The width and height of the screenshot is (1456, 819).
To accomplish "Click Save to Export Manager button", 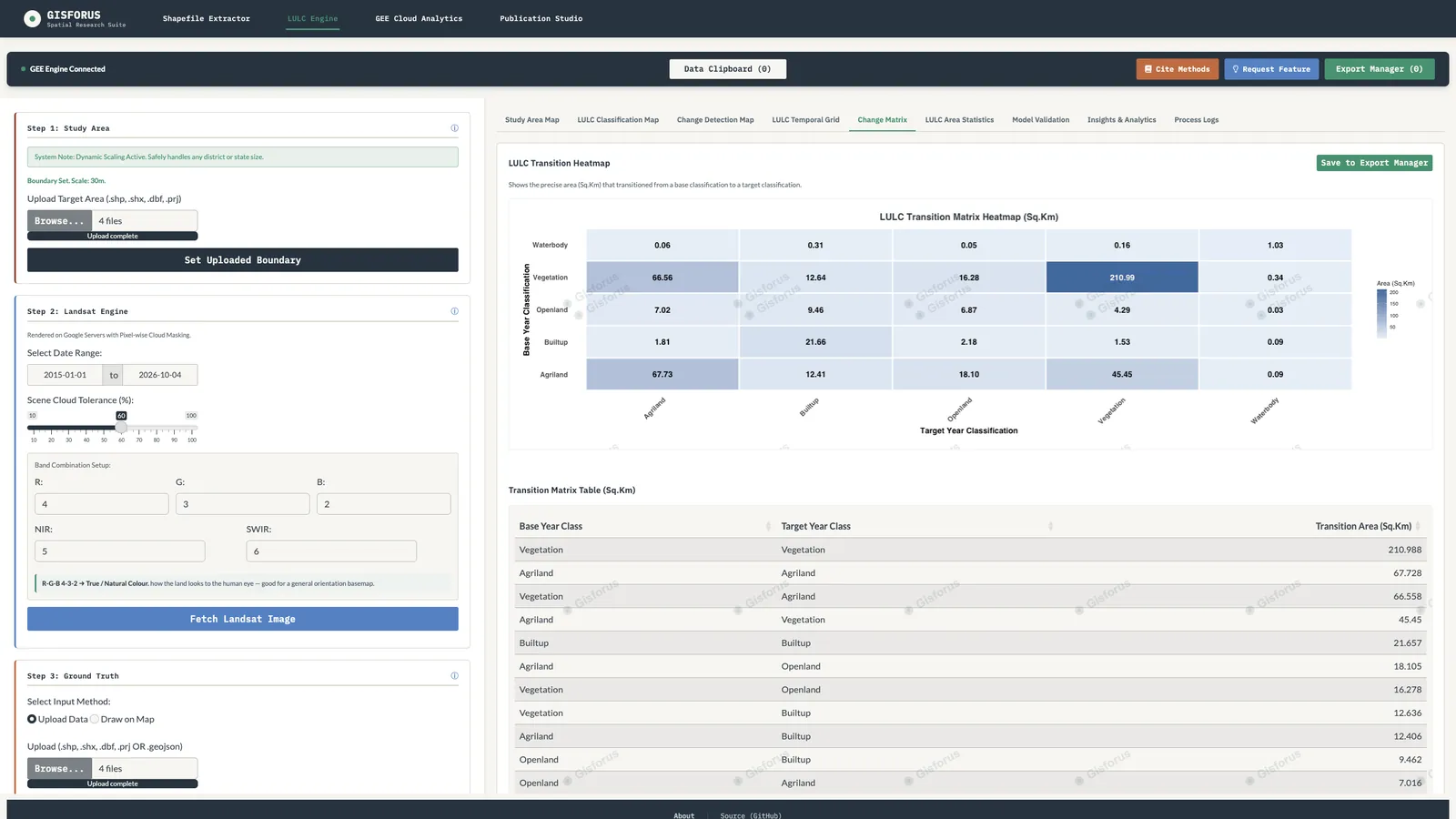I will click(1374, 163).
